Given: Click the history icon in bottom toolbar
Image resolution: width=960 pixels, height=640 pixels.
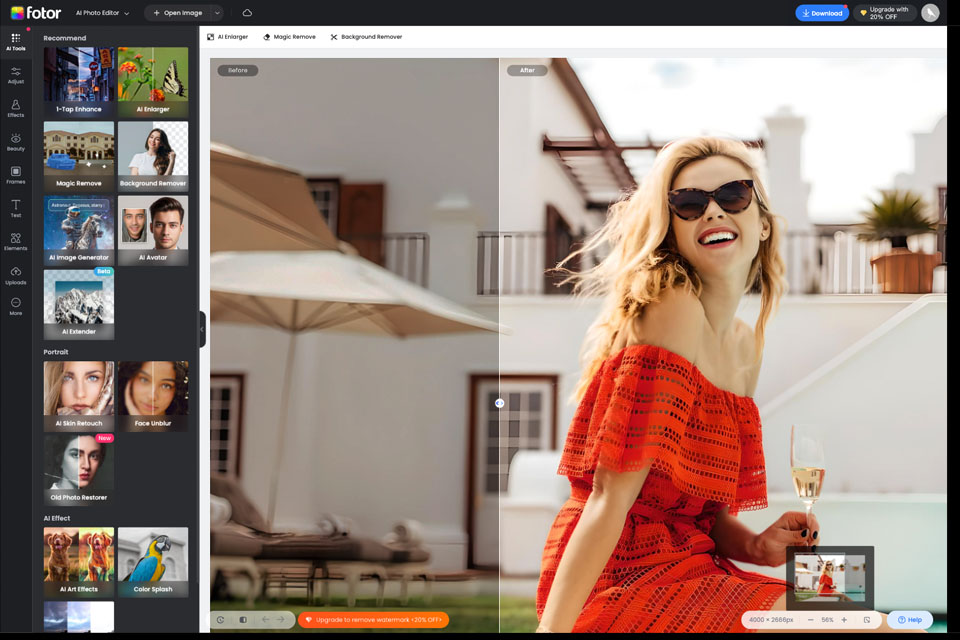Looking at the screenshot, I should pos(220,620).
